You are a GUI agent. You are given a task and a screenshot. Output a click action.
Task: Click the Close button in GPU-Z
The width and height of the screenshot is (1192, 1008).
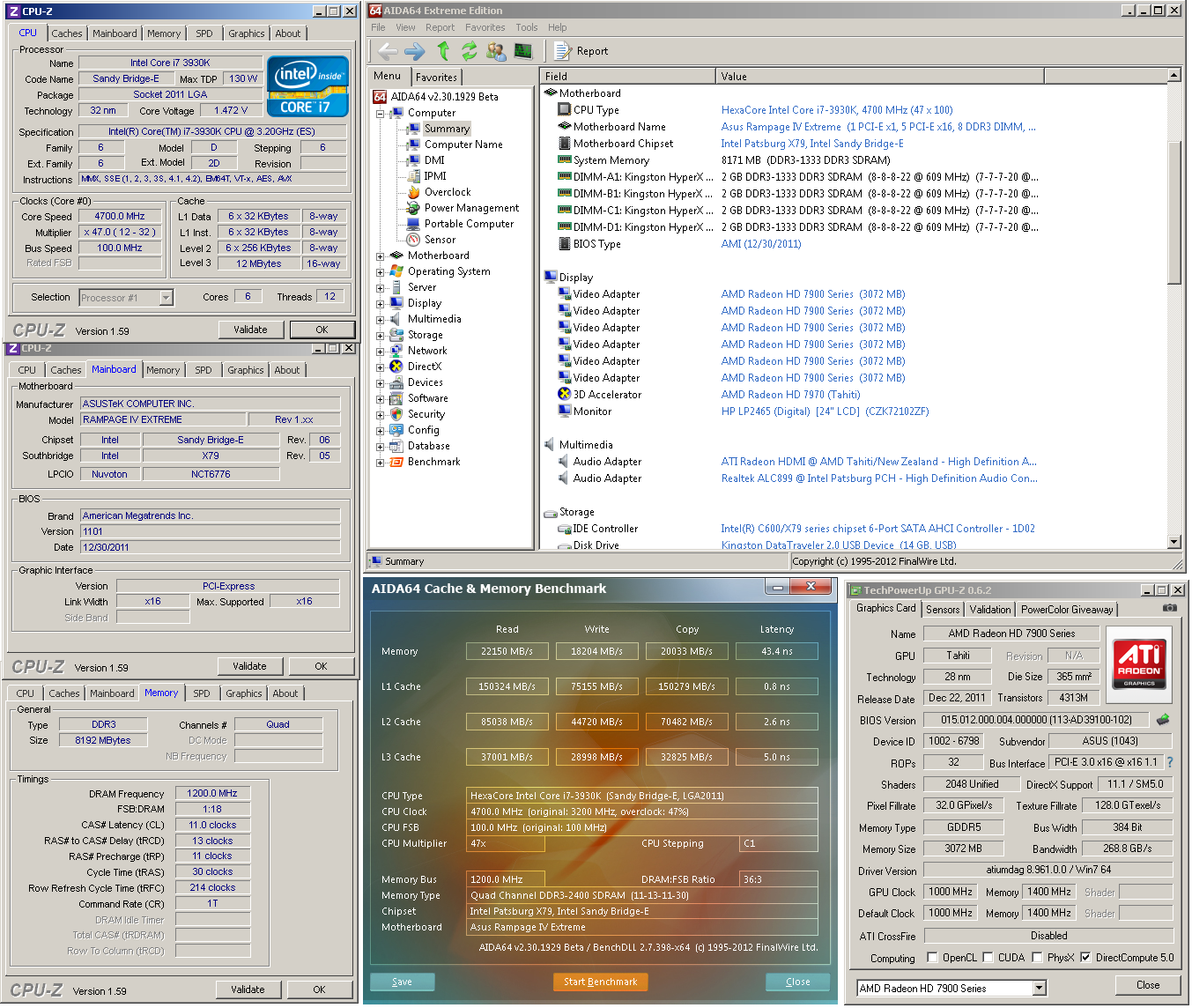point(1147,985)
